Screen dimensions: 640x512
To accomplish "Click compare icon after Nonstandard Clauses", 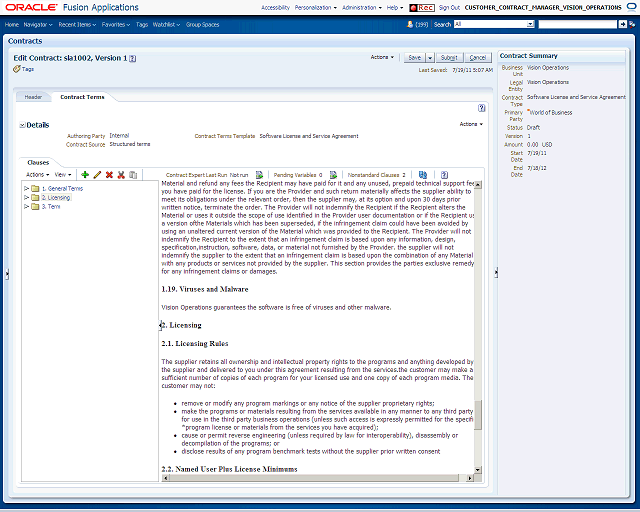I will pos(423,175).
